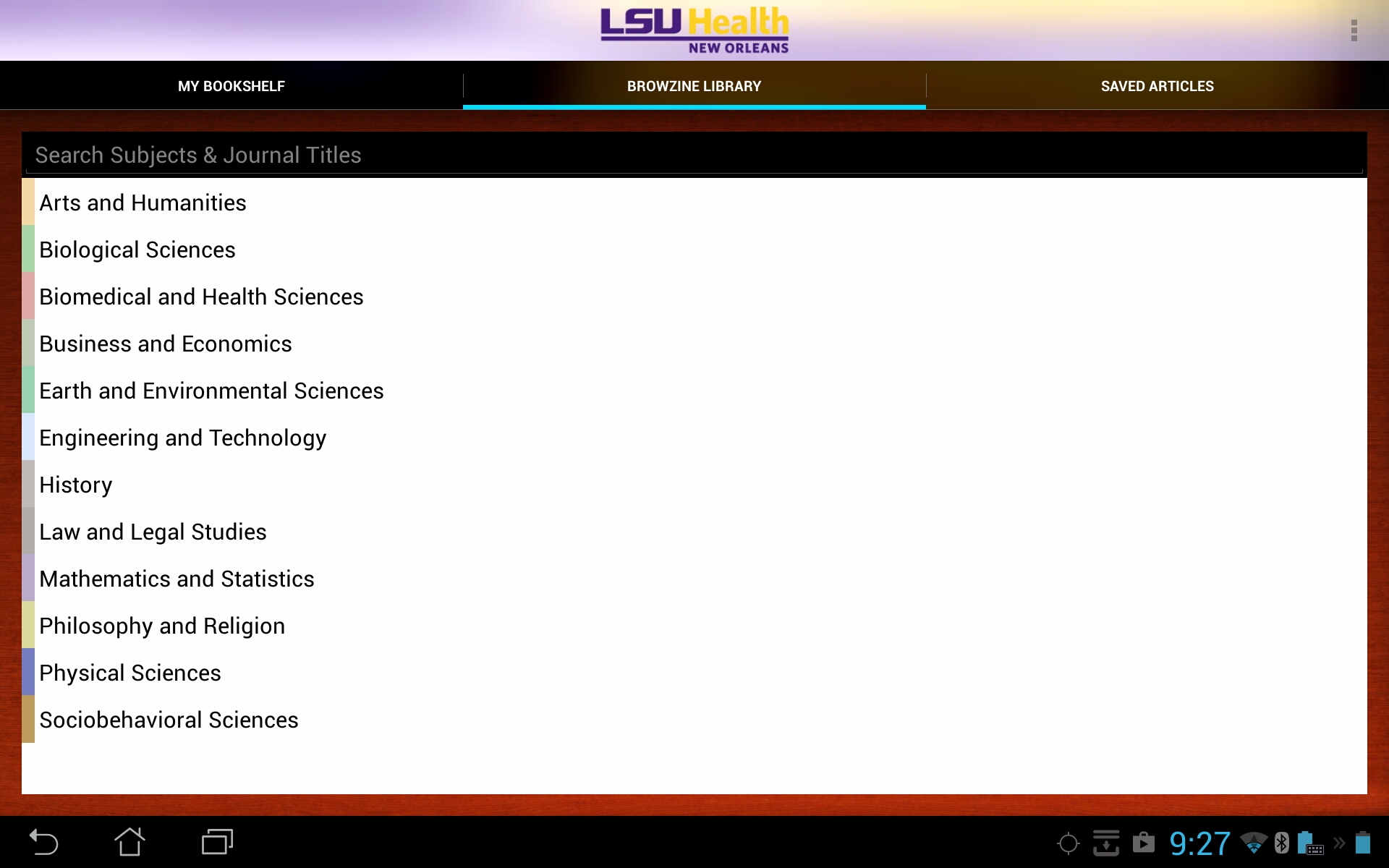Screen dimensions: 1389x868
Task: Tap the orange swatch beside Arts and Humanities
Action: coord(28,202)
